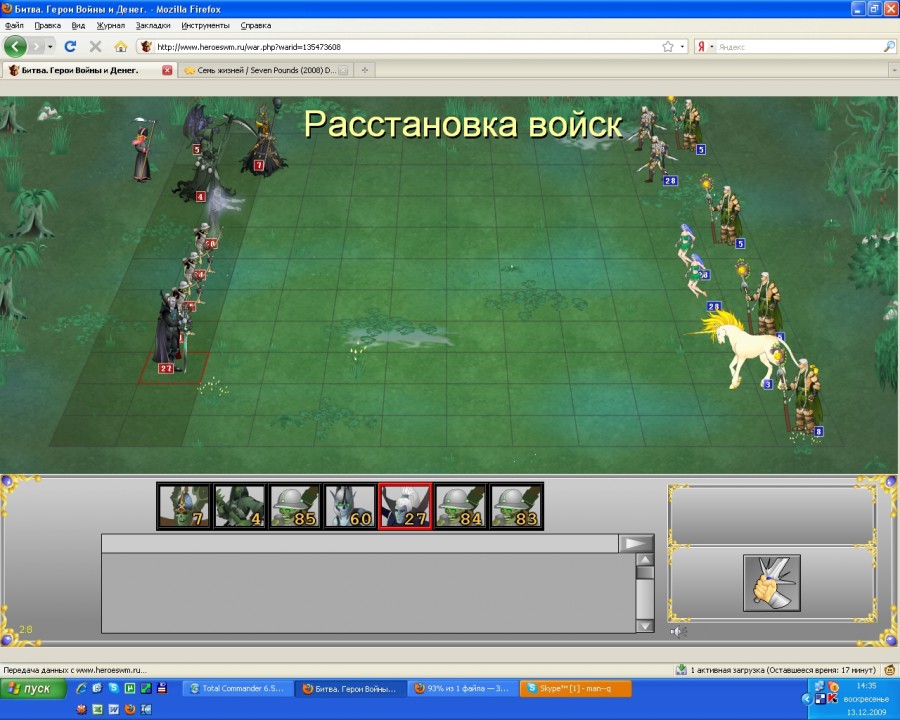Open the back/forward history dropdown
The width and height of the screenshot is (900, 720).
[51, 47]
